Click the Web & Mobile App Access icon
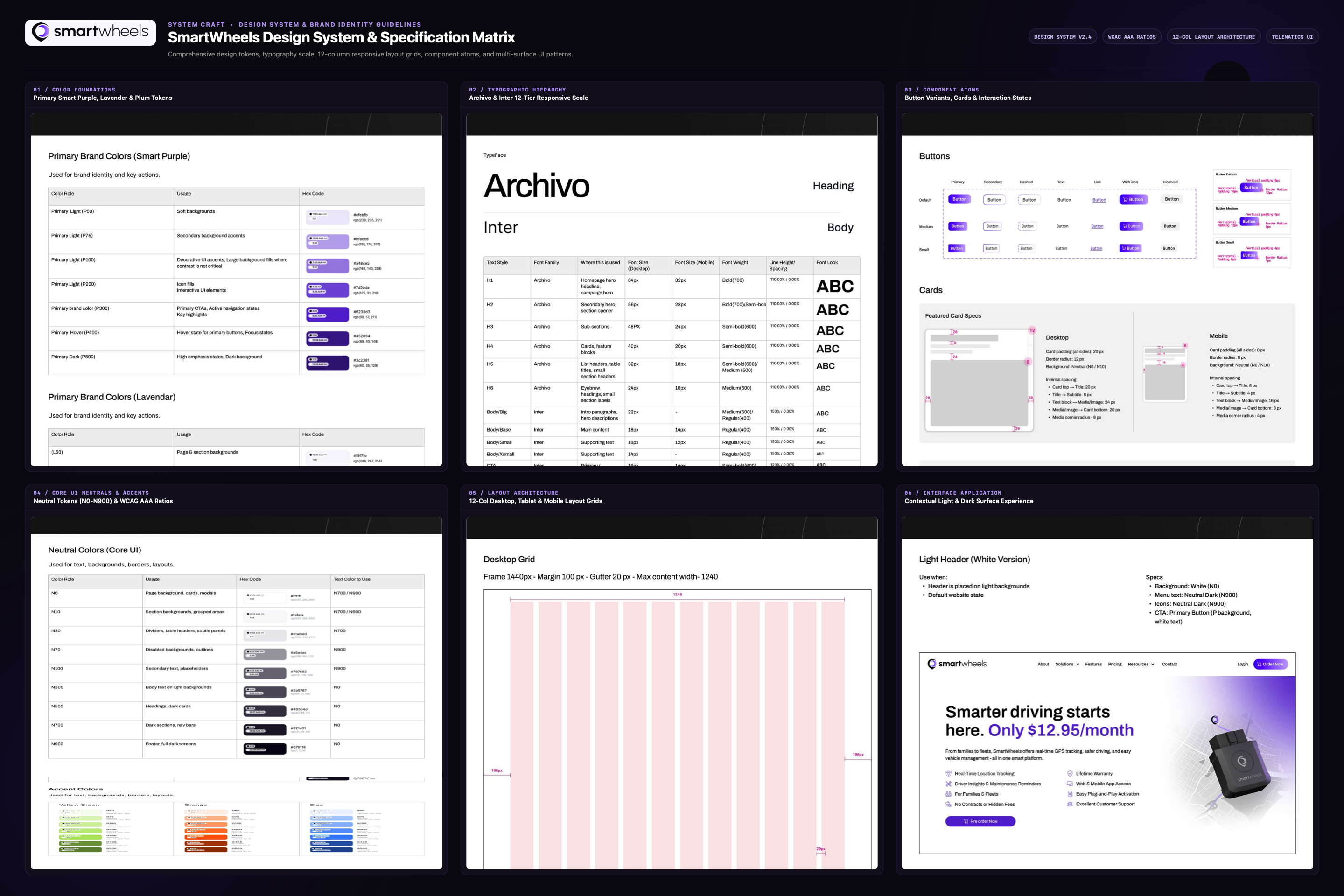1344x896 pixels. [x=1070, y=784]
